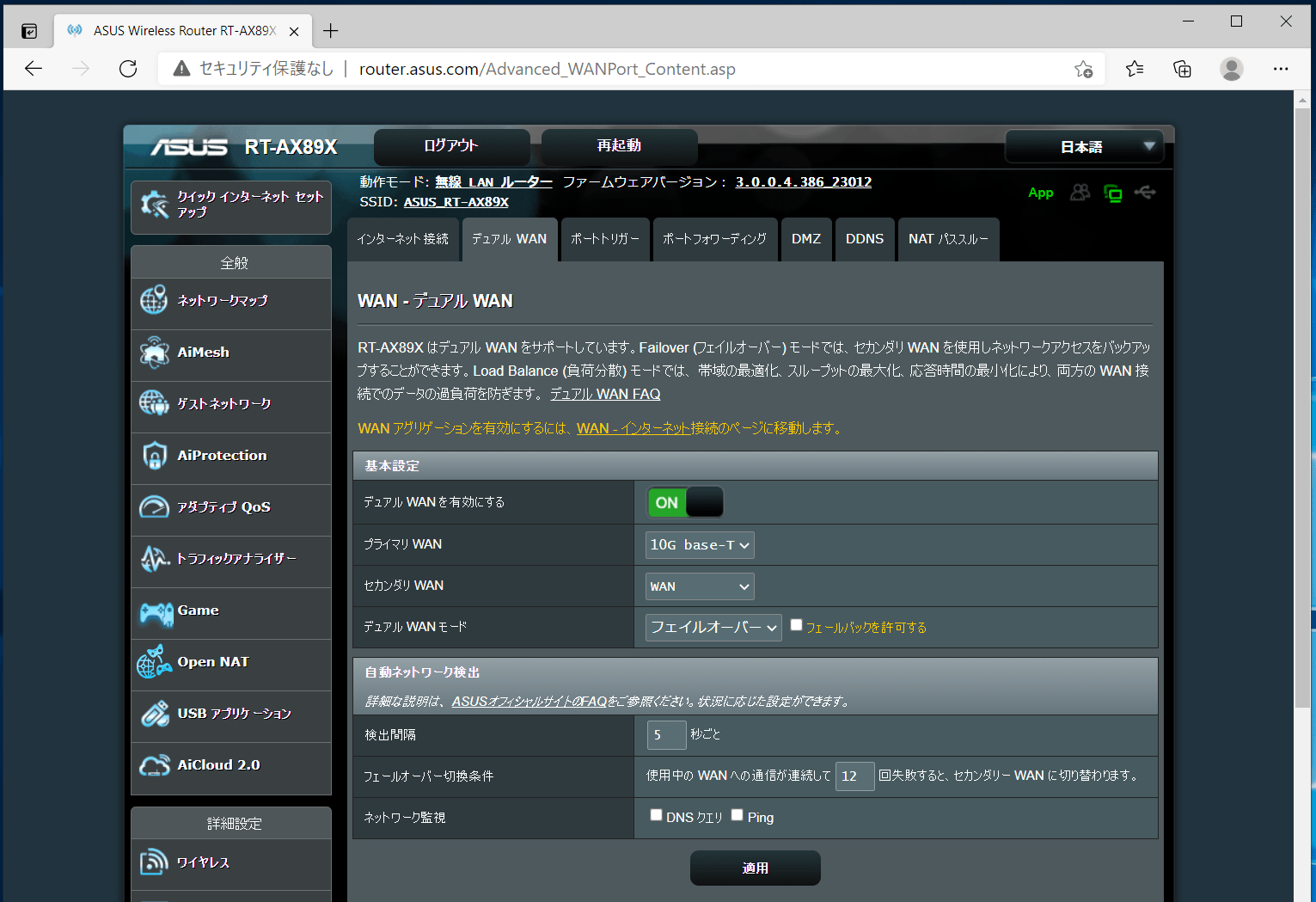
Task: Open the browser collections icon
Action: point(1182,69)
